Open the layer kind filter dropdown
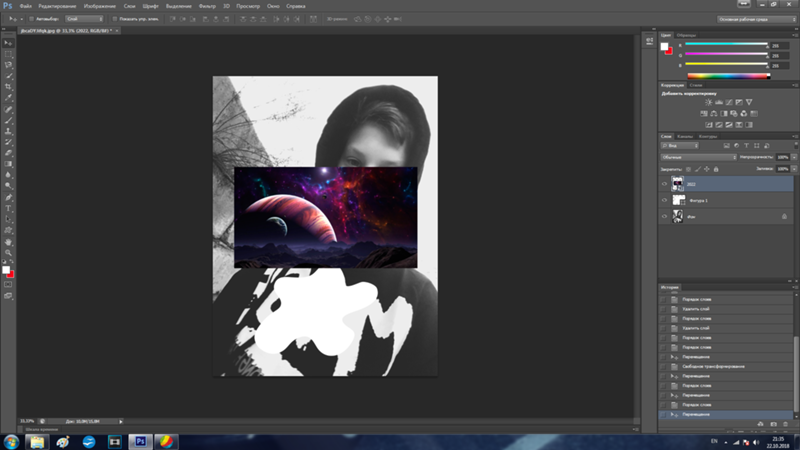The width and height of the screenshot is (800, 450). (x=680, y=146)
